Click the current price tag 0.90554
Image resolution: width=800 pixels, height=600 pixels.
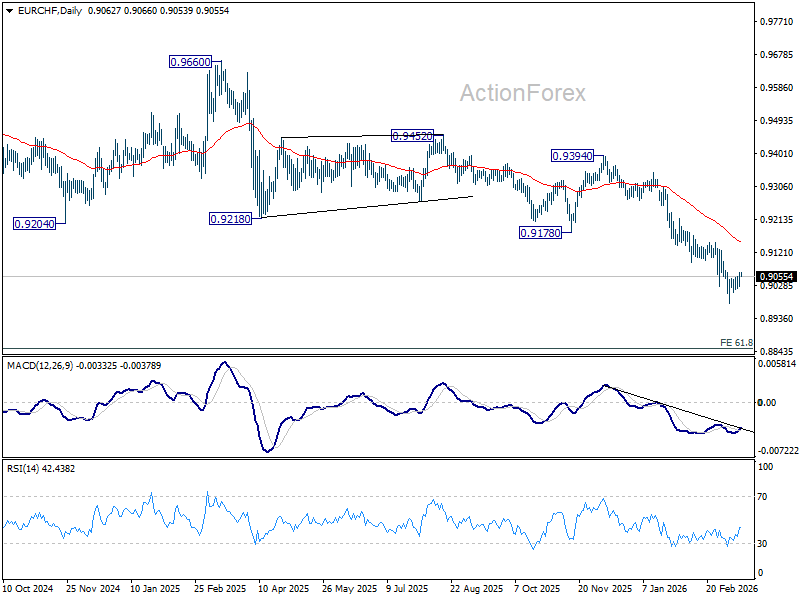coord(777,277)
